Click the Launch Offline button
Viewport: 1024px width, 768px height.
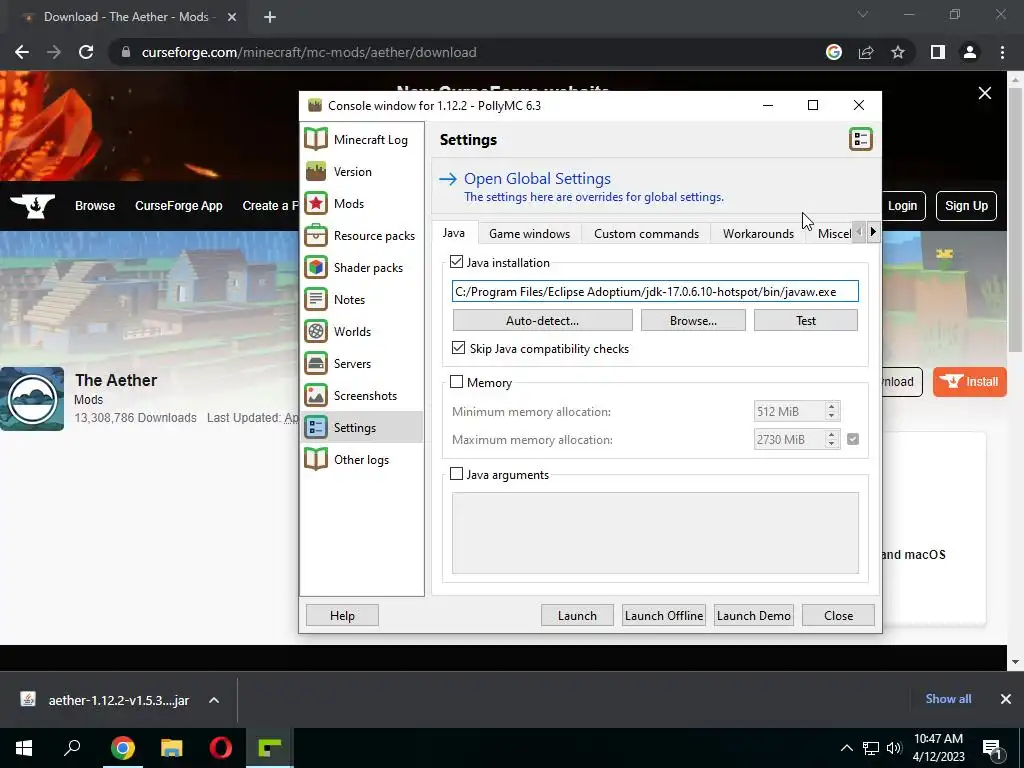[664, 615]
